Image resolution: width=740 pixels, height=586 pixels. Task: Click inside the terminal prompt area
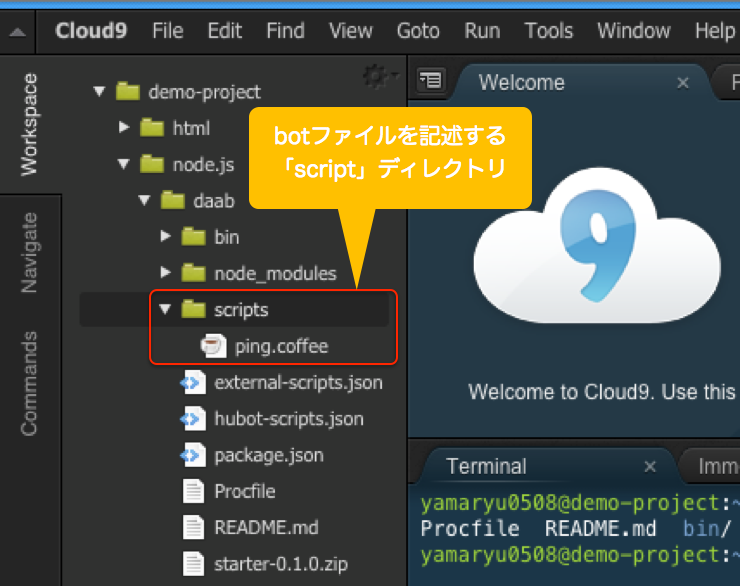click(x=574, y=537)
